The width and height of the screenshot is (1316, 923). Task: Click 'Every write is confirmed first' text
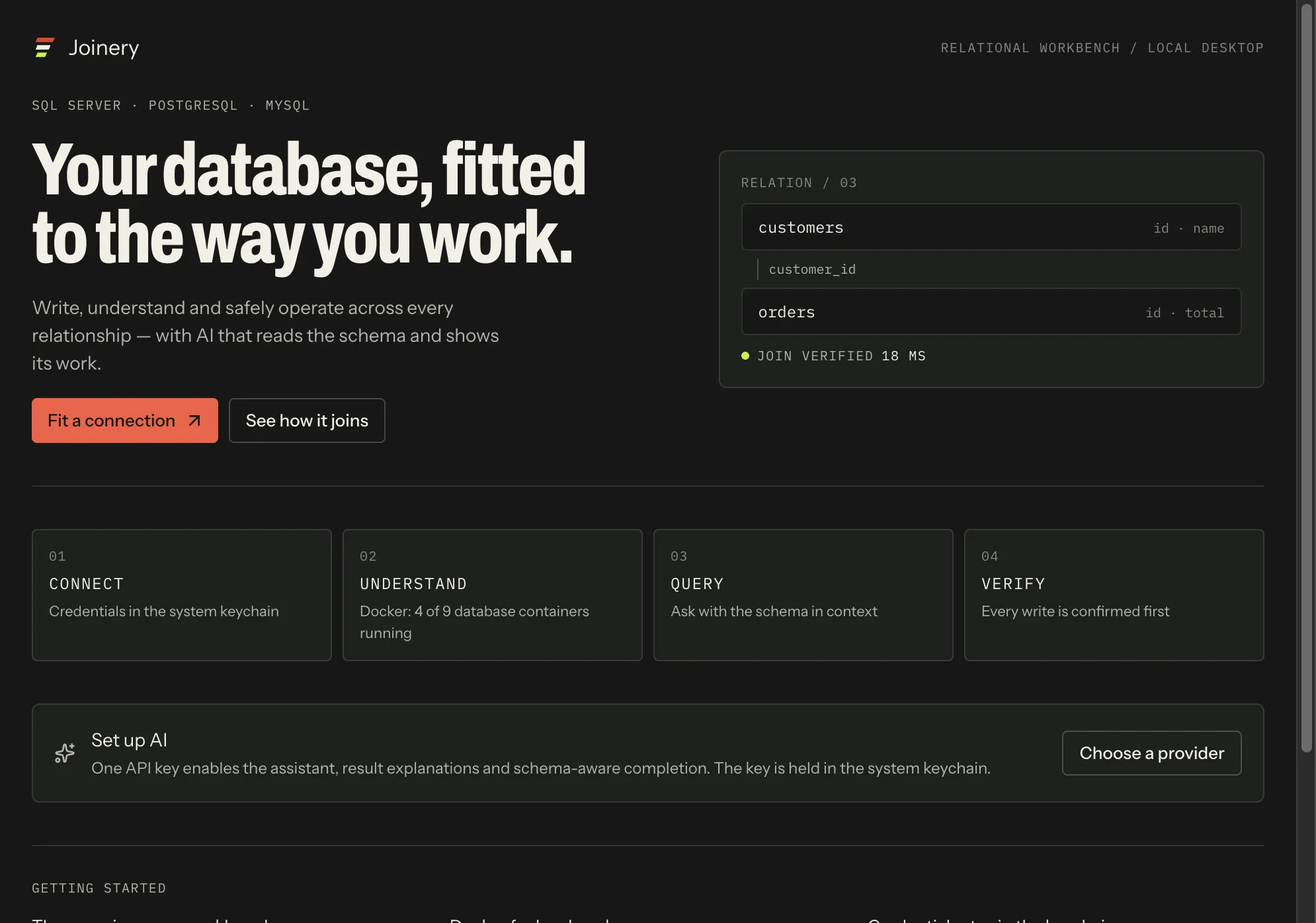coord(1075,611)
